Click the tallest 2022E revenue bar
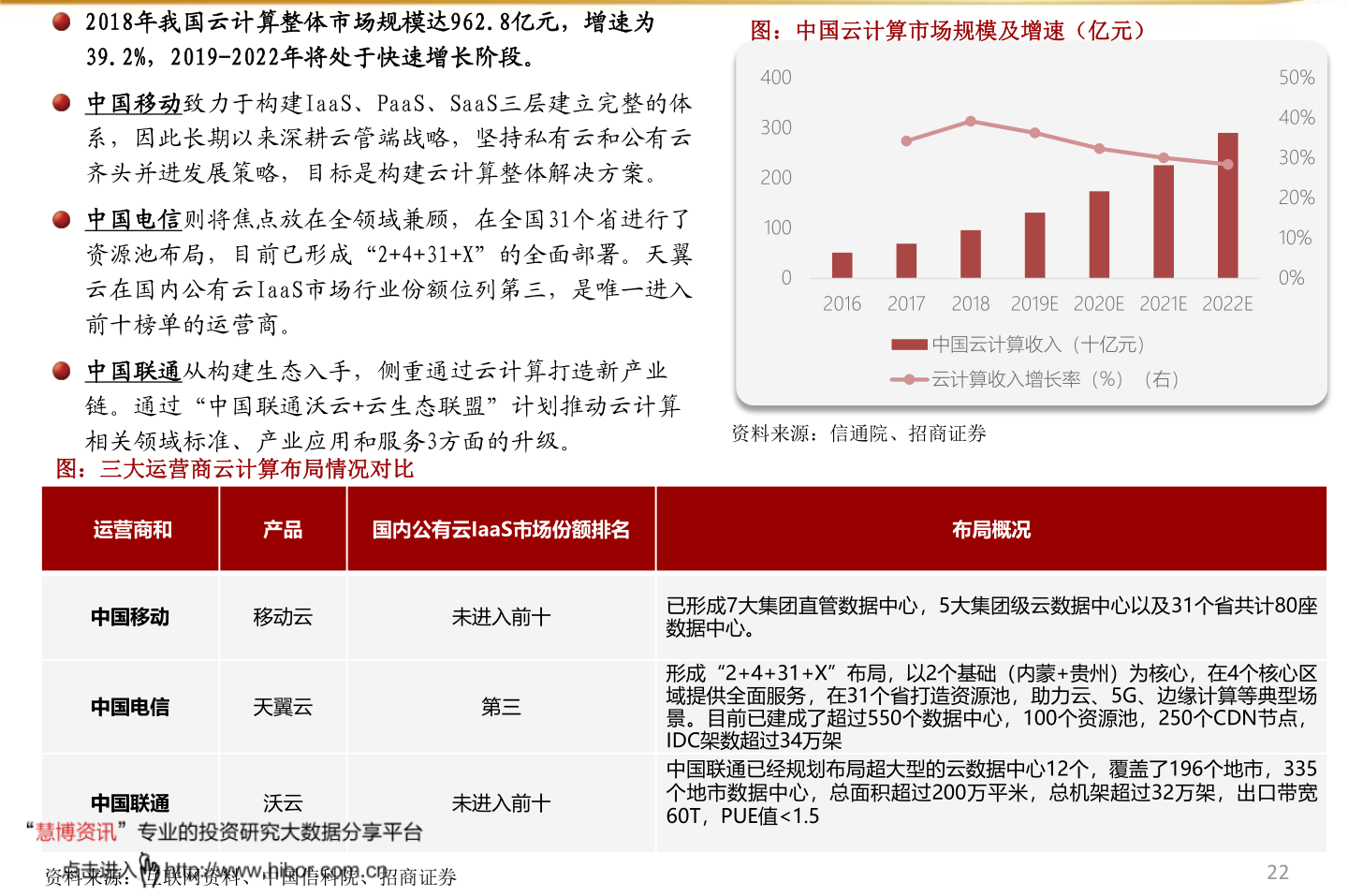The width and height of the screenshot is (1348, 896). 1227,205
